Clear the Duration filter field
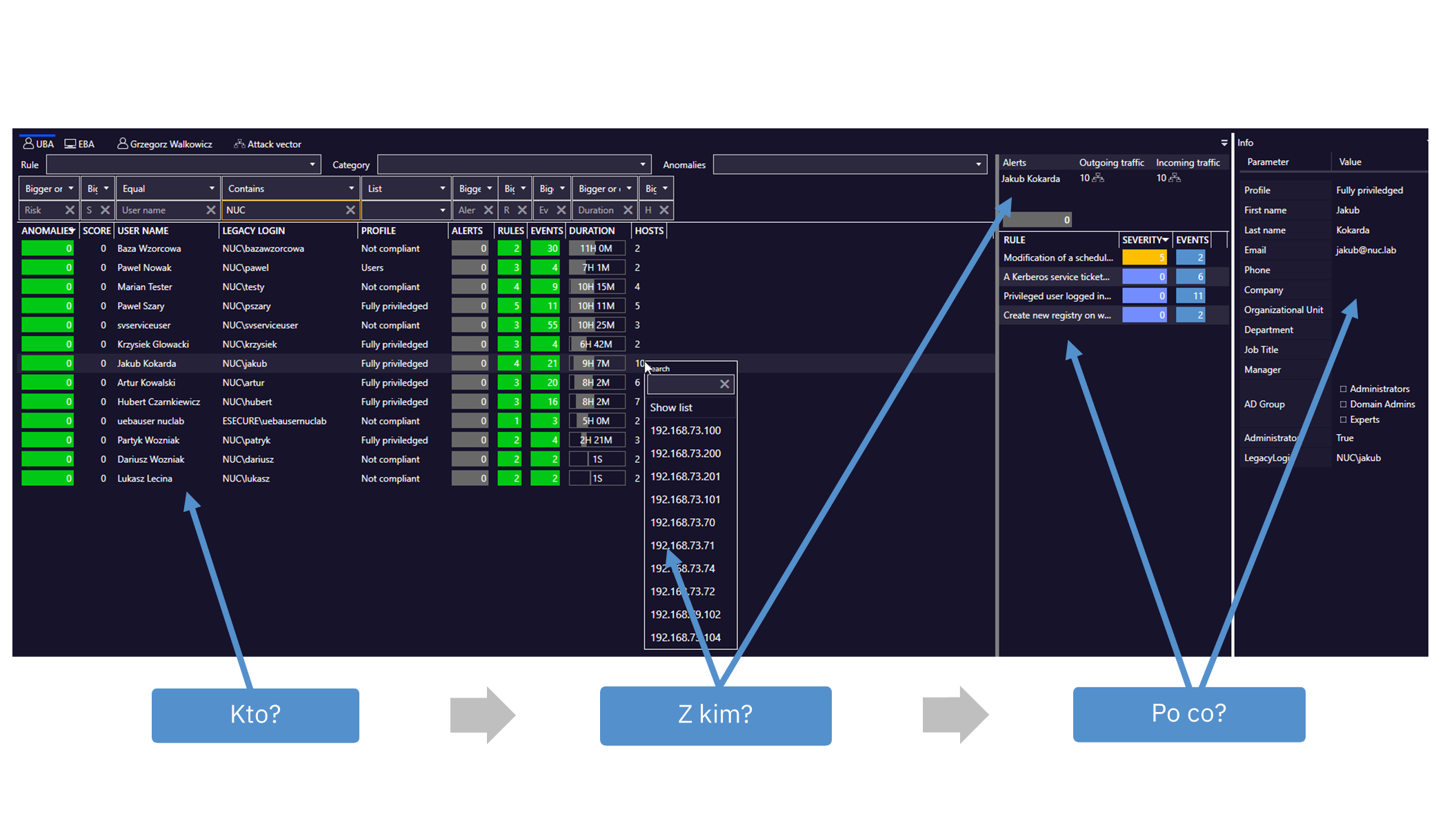 (628, 210)
